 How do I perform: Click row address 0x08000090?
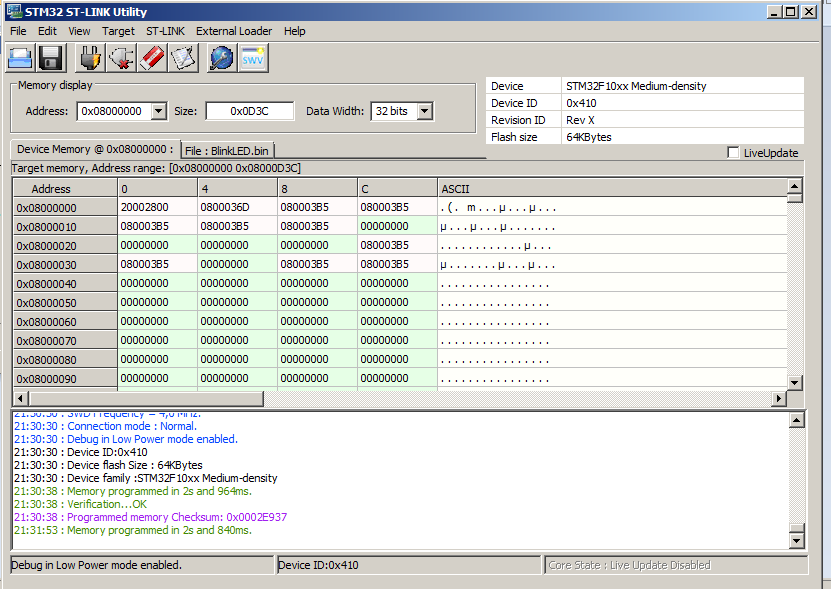[65, 379]
